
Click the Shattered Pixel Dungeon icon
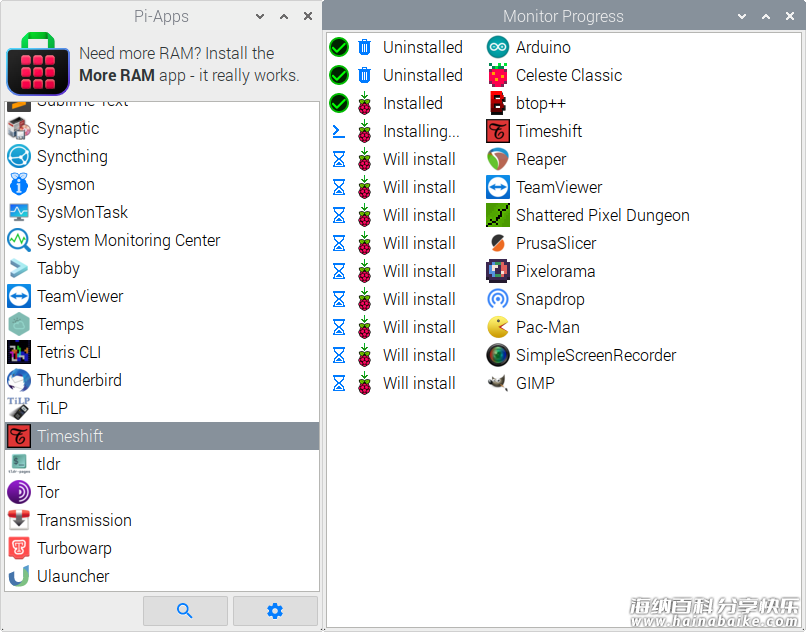click(x=498, y=215)
